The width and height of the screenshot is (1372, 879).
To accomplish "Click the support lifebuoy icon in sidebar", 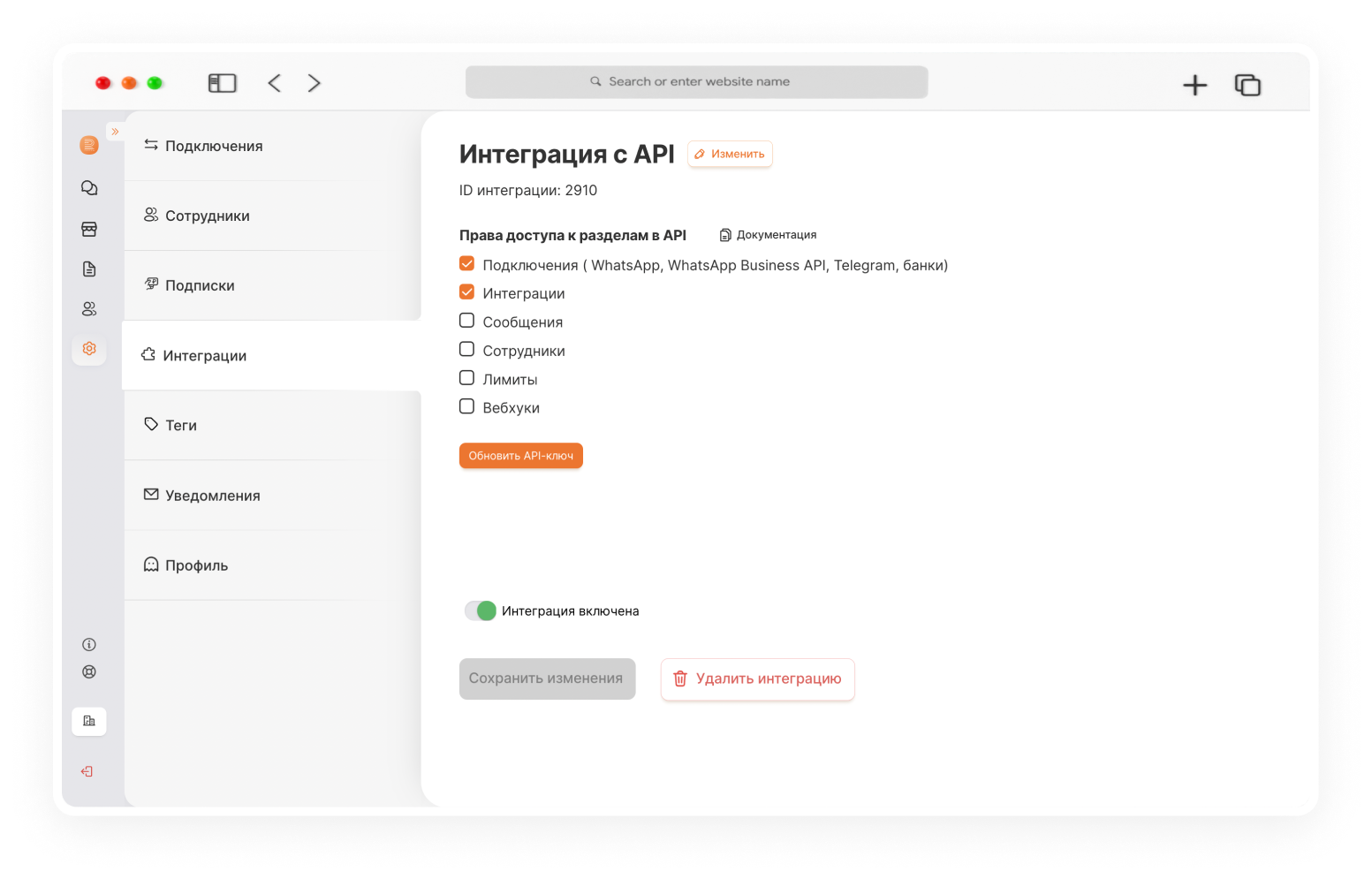I will coord(89,672).
